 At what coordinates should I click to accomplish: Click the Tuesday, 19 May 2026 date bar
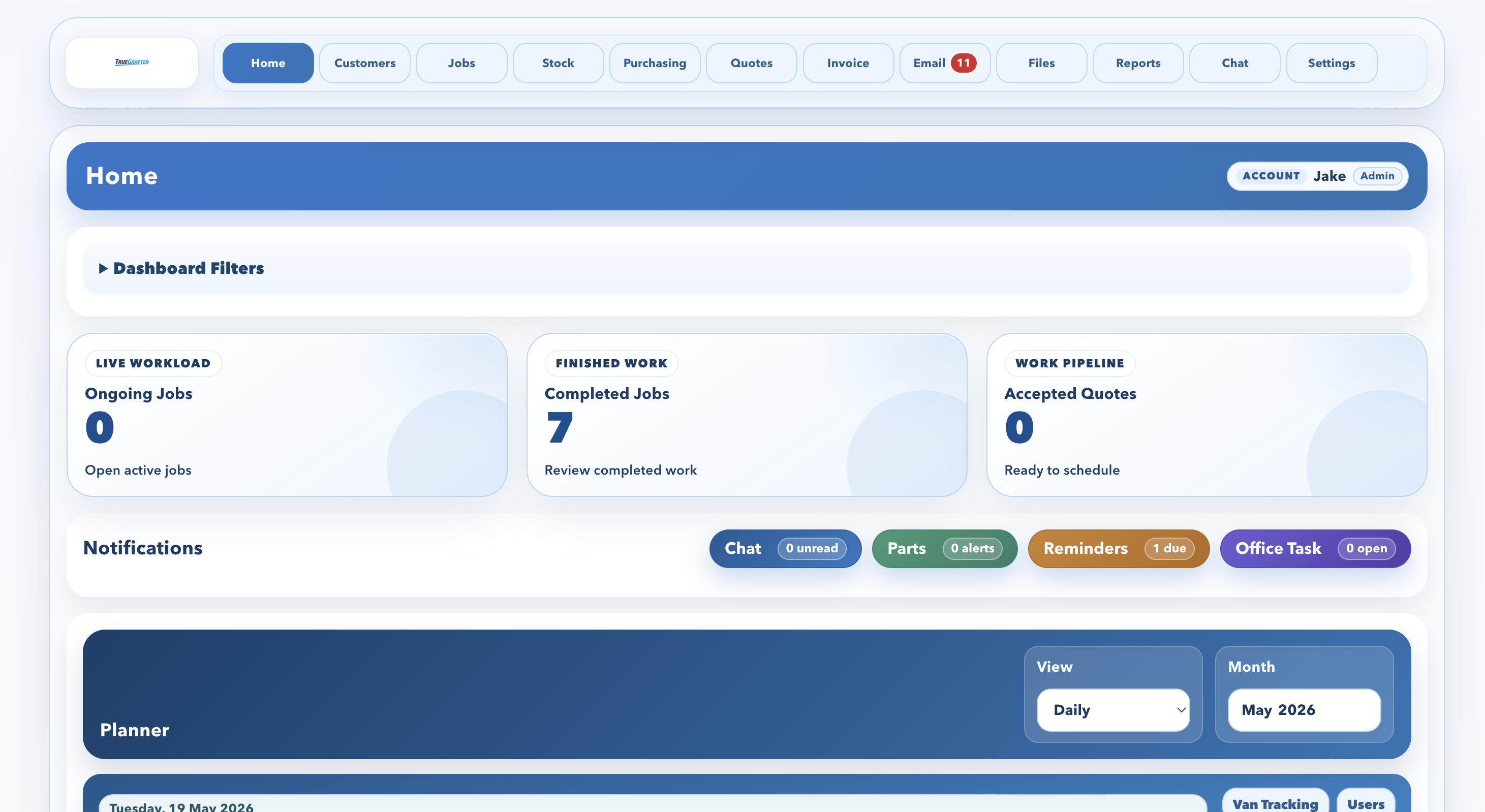click(653, 804)
